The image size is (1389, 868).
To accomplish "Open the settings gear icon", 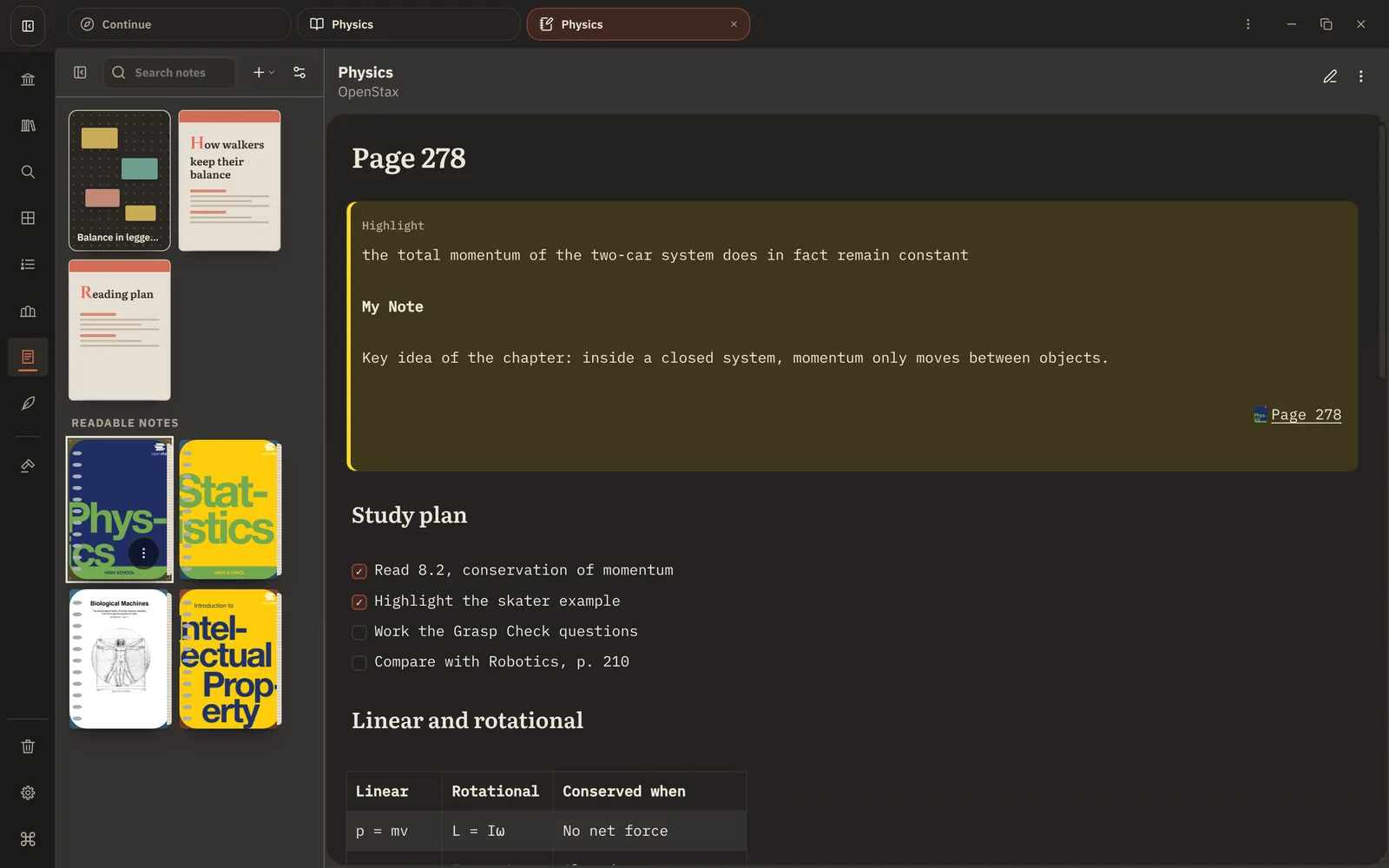I will [x=28, y=792].
